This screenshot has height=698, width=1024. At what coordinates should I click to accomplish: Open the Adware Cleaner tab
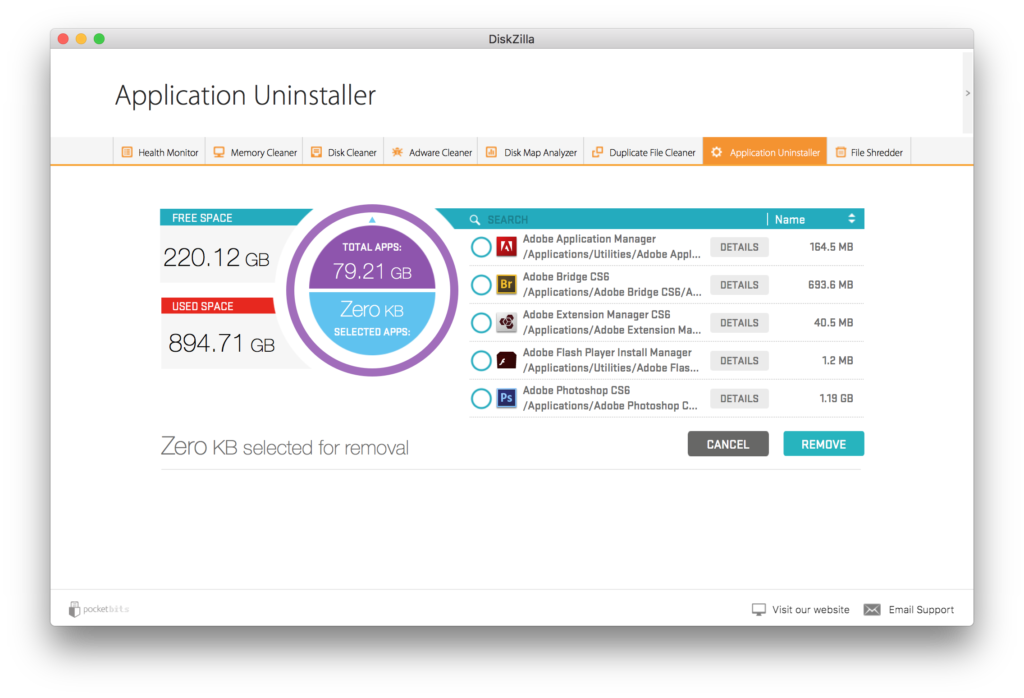click(431, 152)
